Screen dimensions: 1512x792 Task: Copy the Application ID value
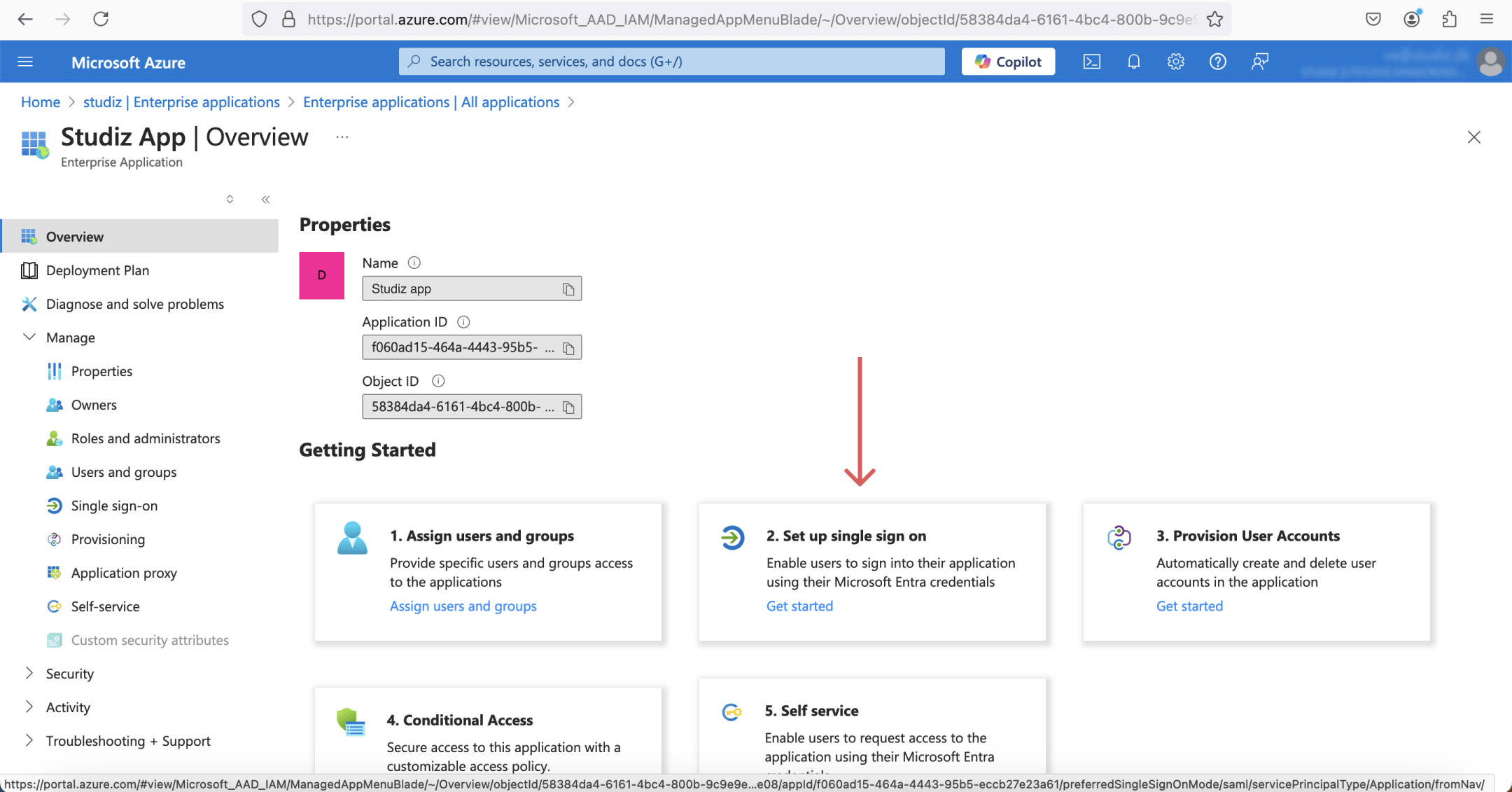point(568,348)
